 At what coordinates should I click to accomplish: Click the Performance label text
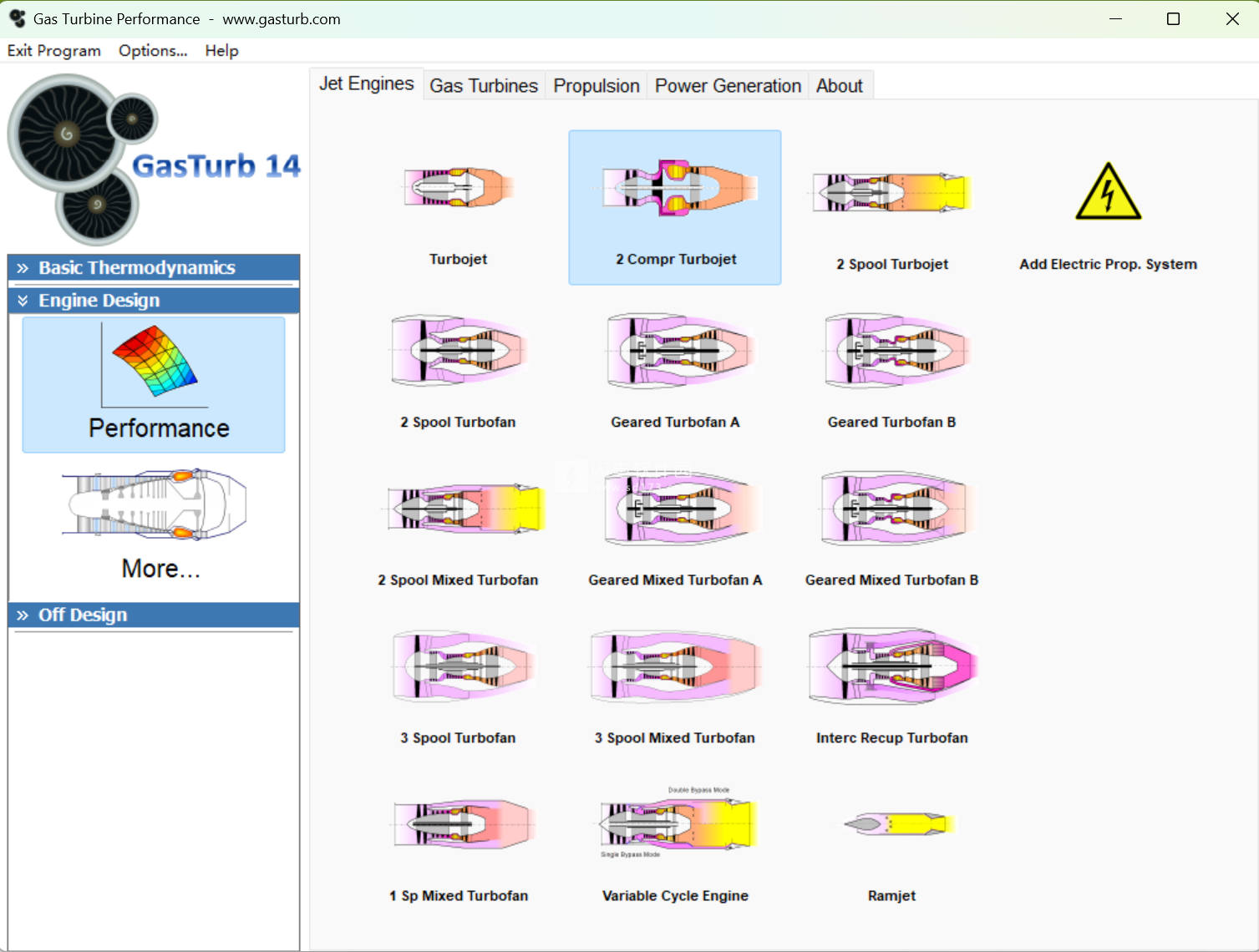(159, 428)
